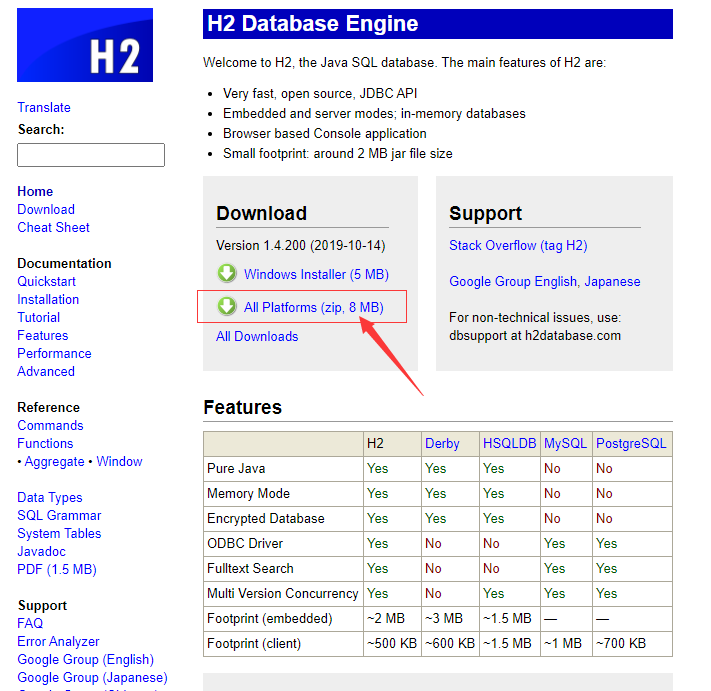Click the HSQLDB column header link
Viewport: 711px width, 691px height.
click(x=510, y=443)
